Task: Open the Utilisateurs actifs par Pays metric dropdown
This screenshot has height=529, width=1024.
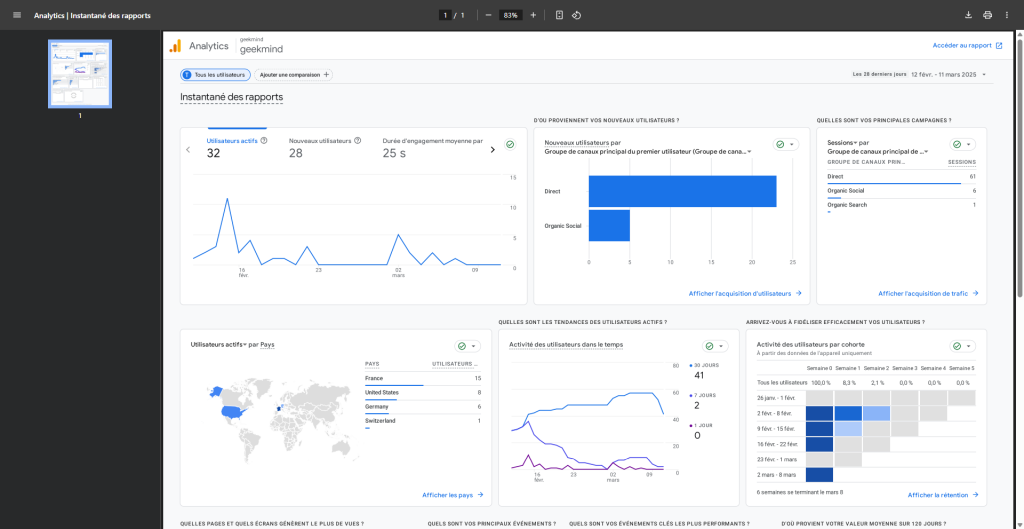Action: coord(218,344)
